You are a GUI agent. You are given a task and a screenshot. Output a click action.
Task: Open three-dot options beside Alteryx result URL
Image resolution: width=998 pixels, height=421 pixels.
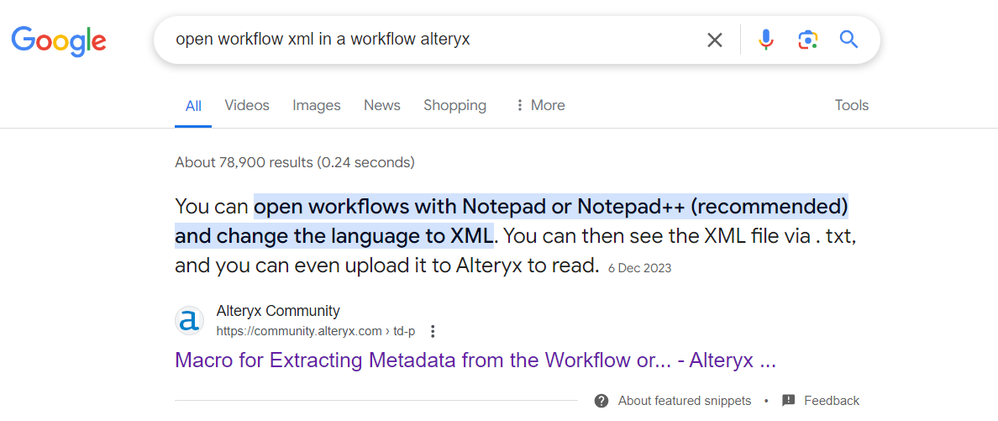click(x=433, y=331)
